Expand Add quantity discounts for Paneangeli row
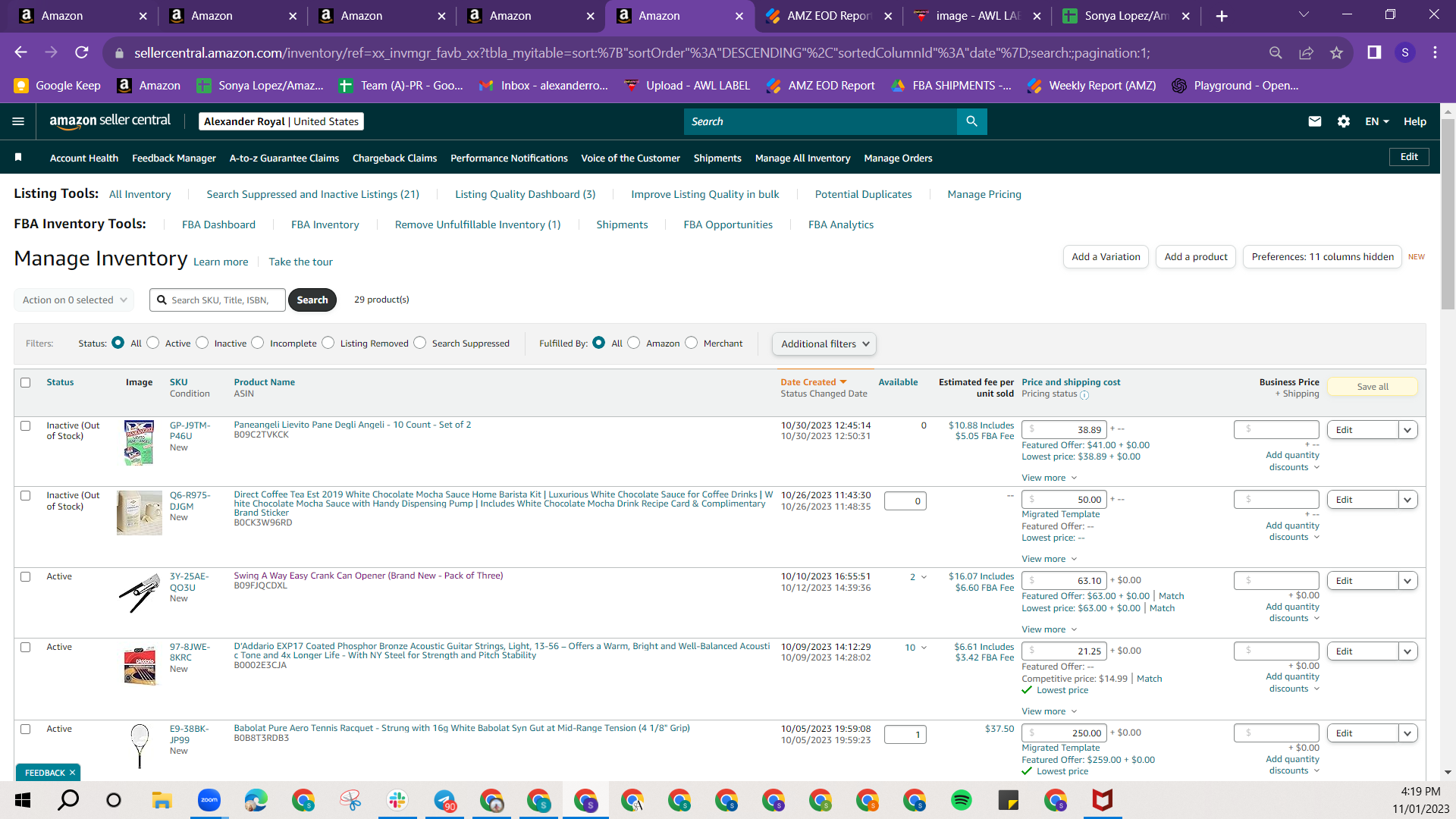This screenshot has height=819, width=1456. click(x=1294, y=461)
